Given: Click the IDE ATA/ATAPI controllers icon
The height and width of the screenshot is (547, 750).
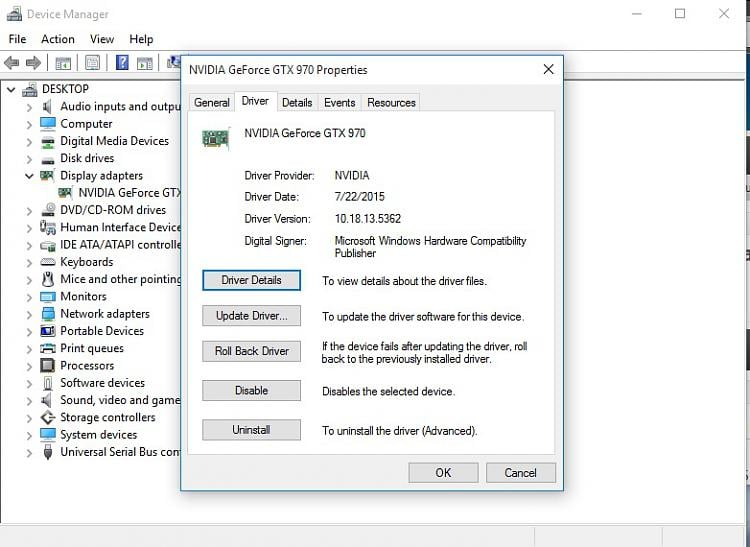Looking at the screenshot, I should (x=48, y=245).
